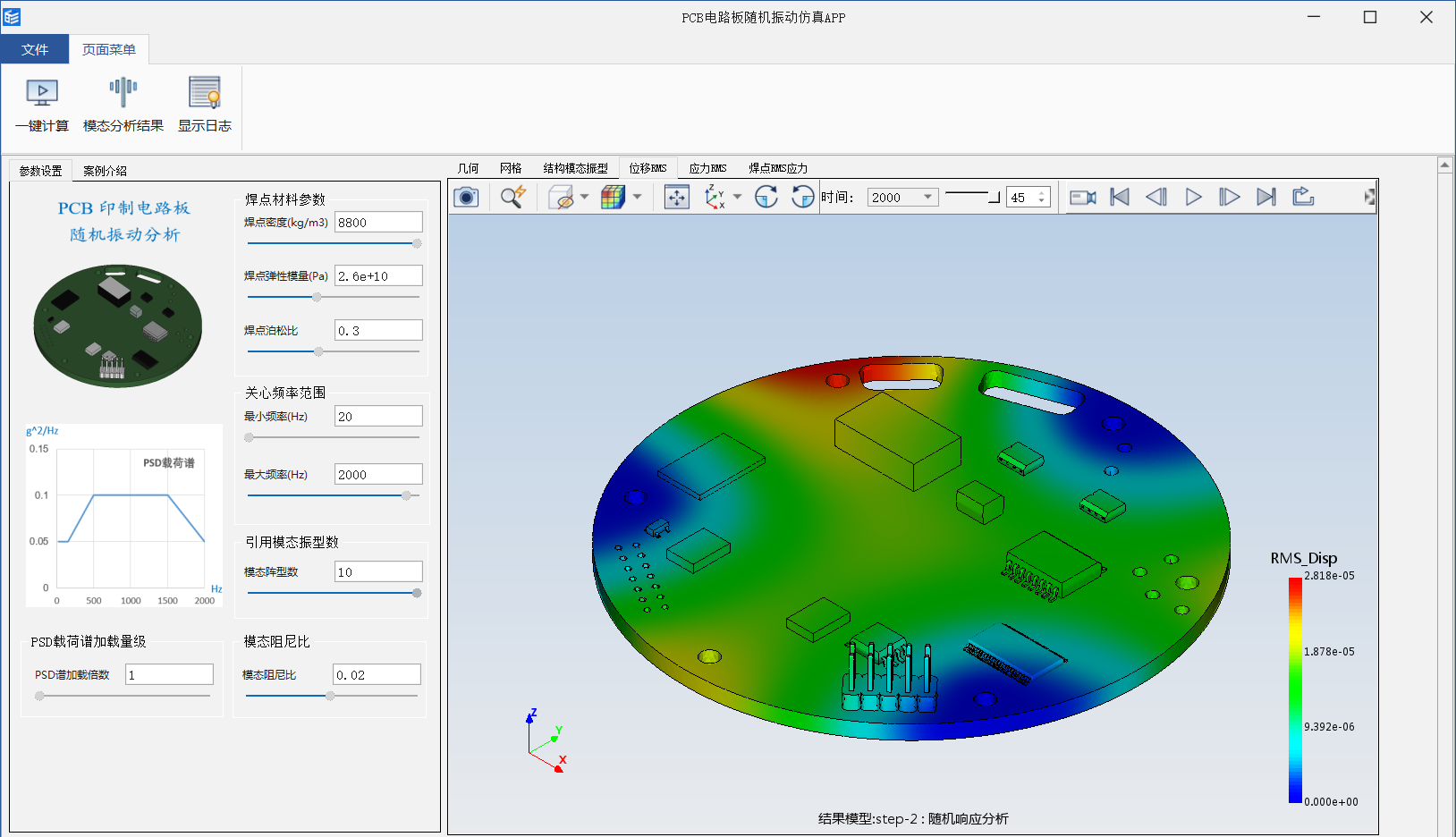The image size is (1456, 837).
Task: Open dropdown arrow beside colored cube icon
Action: pyautogui.click(x=638, y=197)
